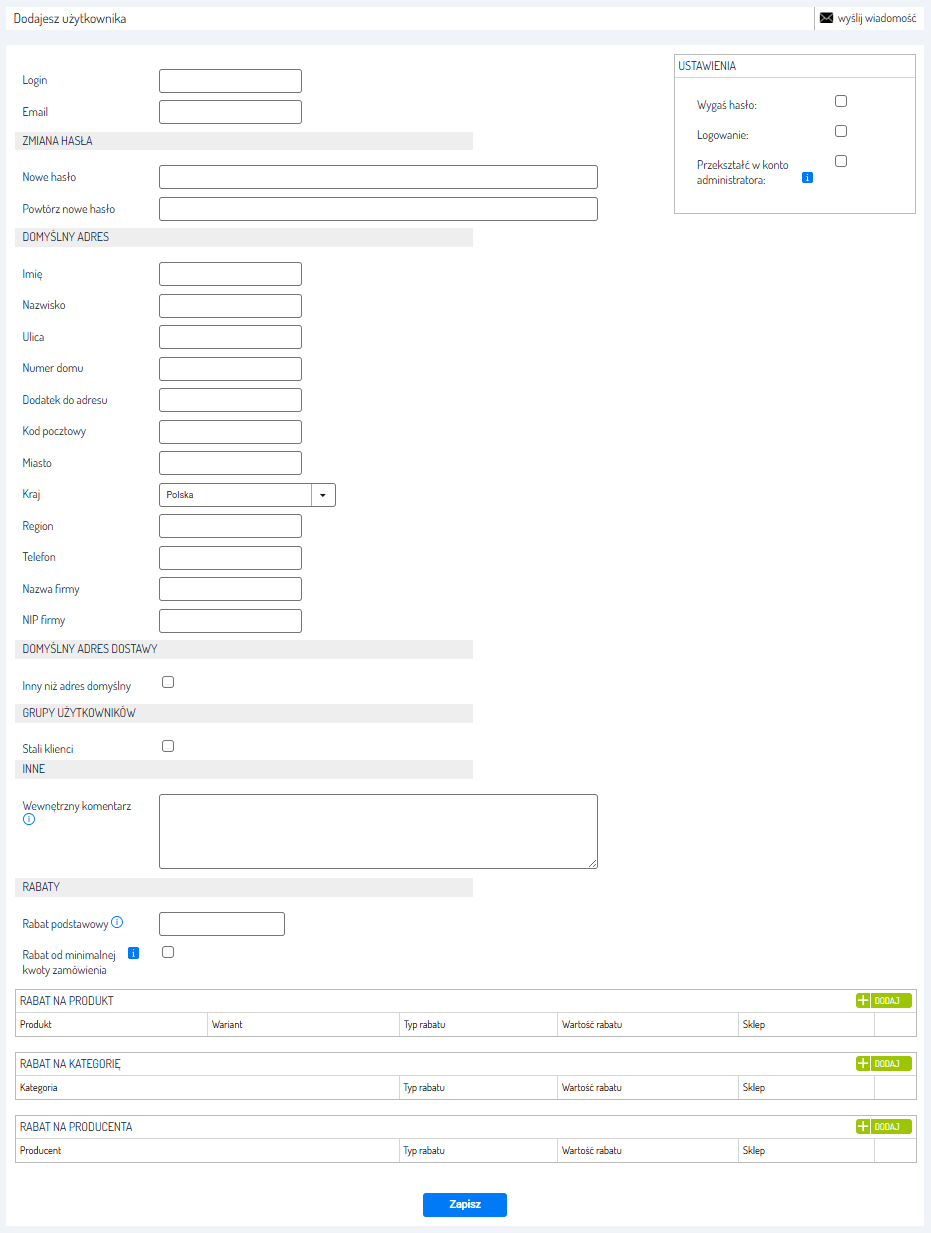Click the plus icon in Rabat na producenta
Image resolution: width=931 pixels, height=1233 pixels.
coord(863,1126)
